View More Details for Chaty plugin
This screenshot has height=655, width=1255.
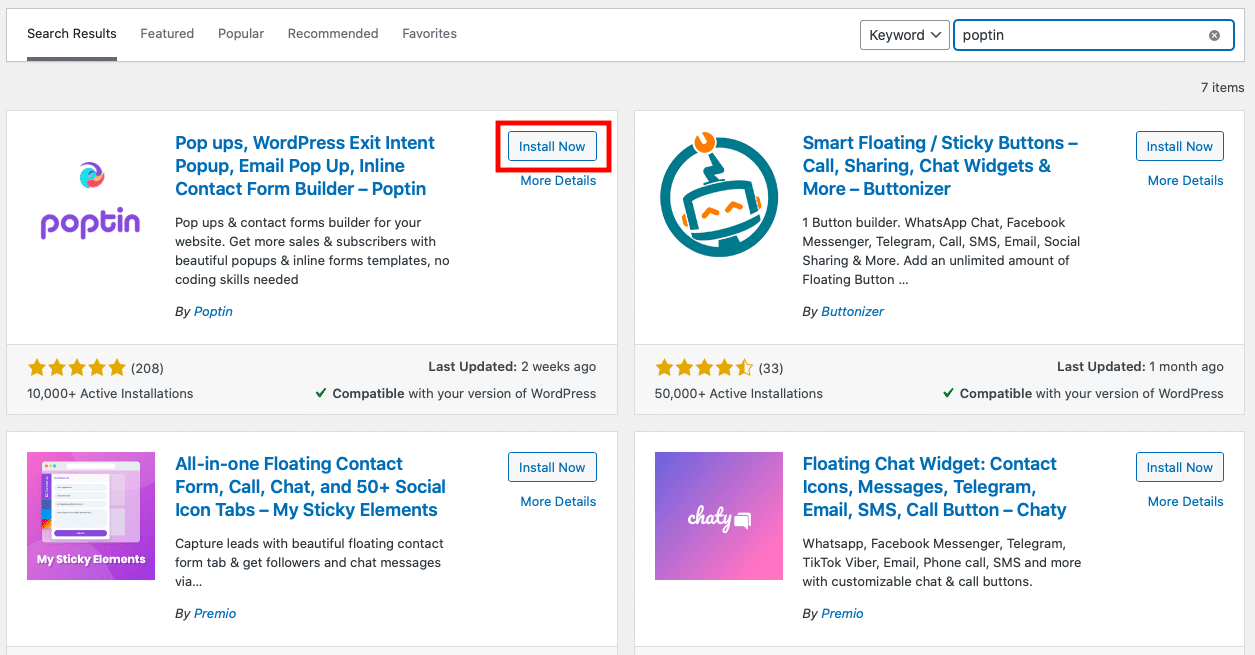1186,502
